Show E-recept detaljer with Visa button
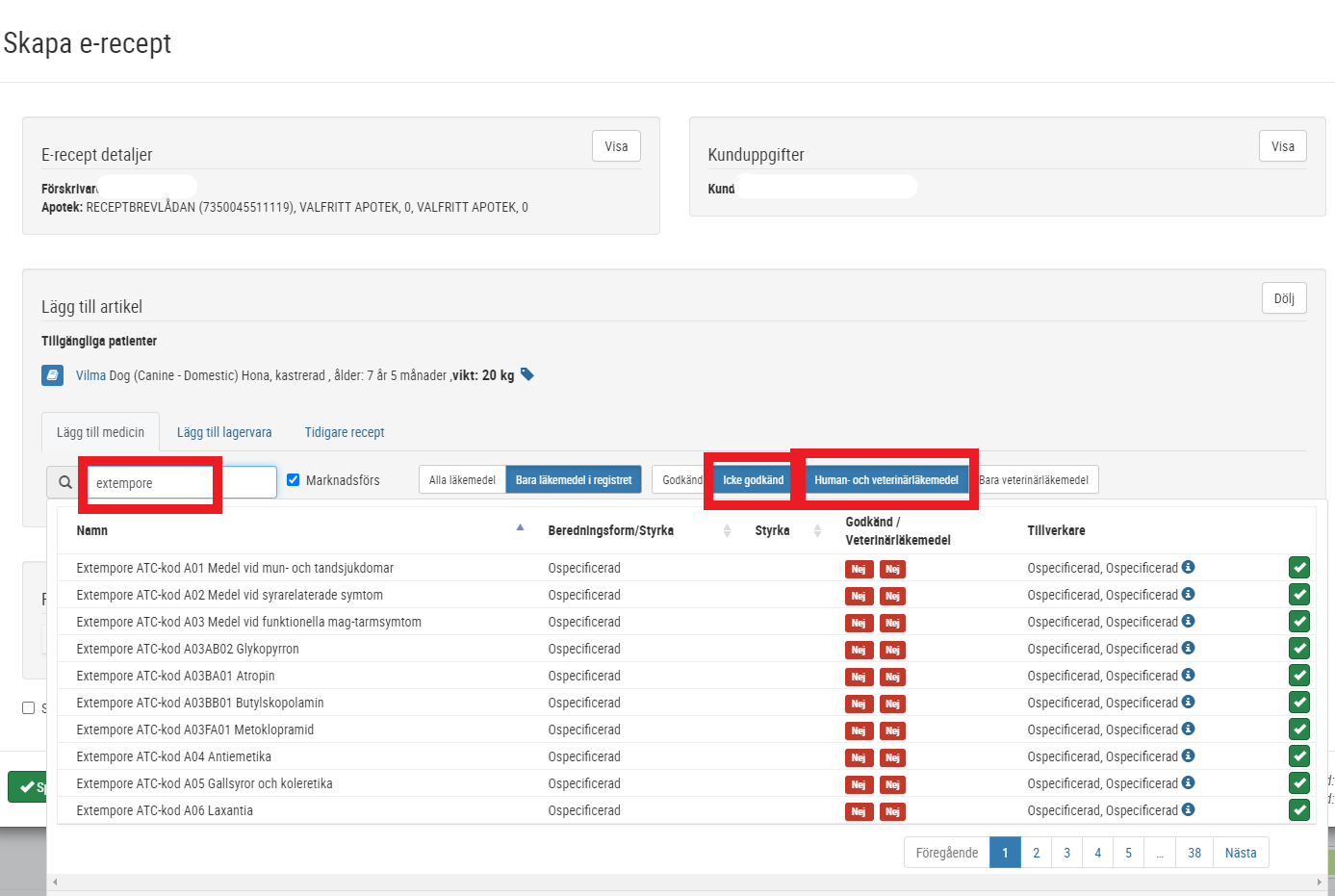This screenshot has height=896, width=1335. pos(616,146)
